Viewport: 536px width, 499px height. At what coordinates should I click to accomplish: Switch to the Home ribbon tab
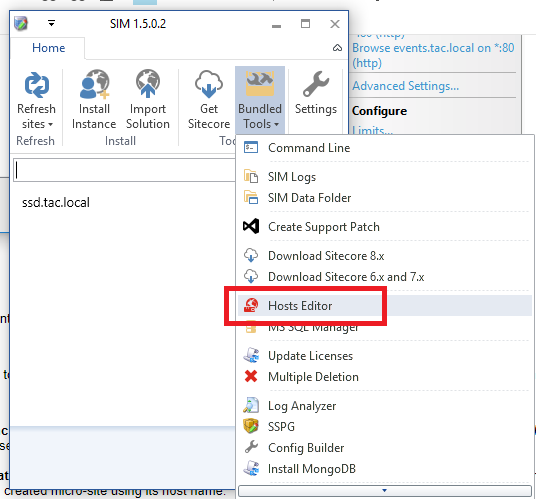[x=48, y=48]
